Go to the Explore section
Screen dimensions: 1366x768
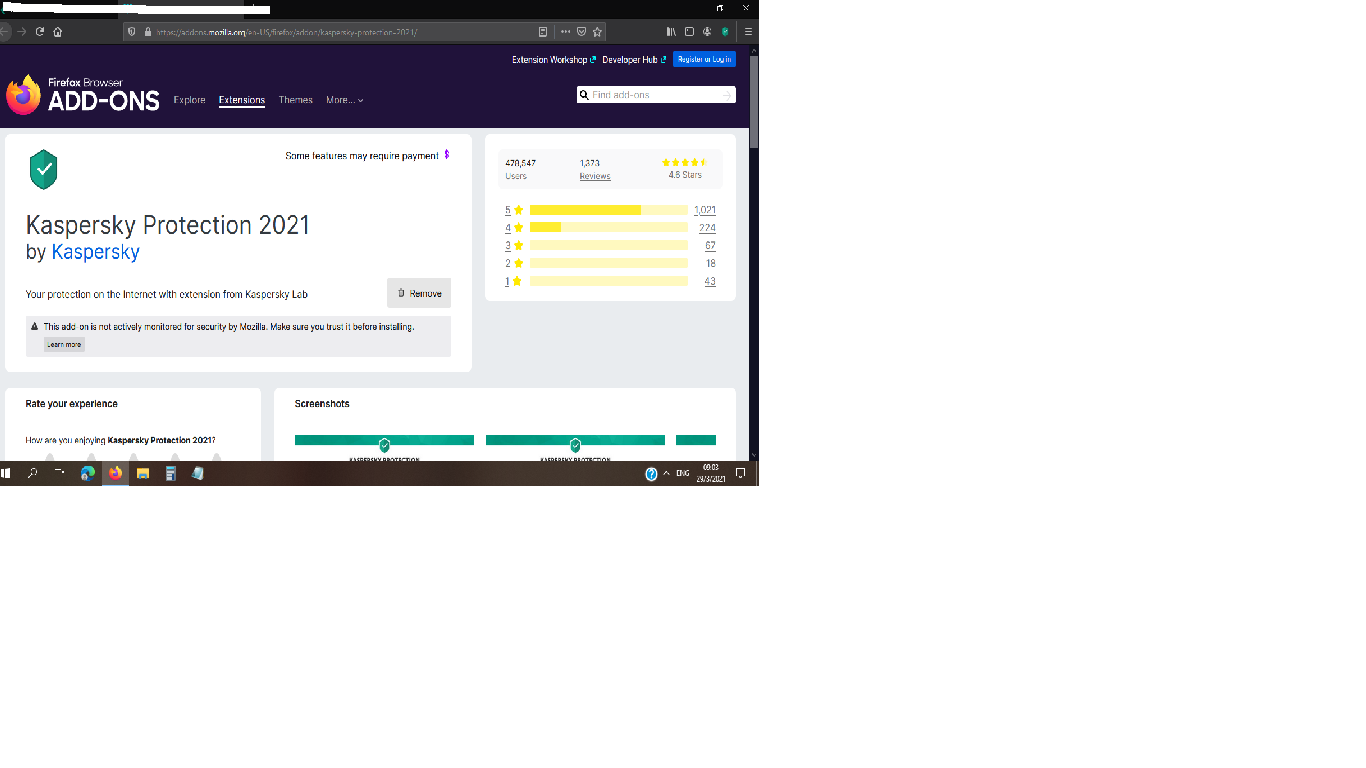[189, 100]
